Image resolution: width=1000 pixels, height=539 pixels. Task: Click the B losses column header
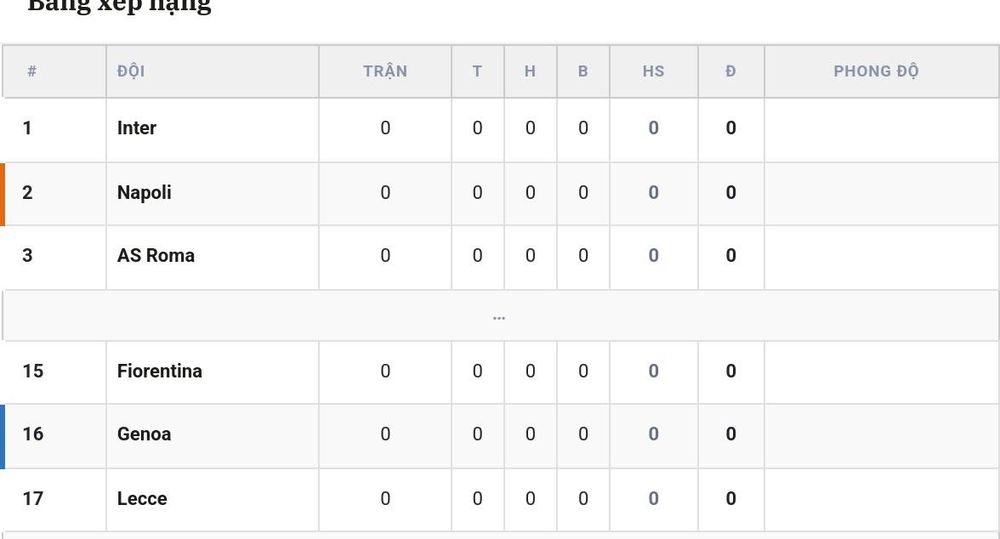coord(583,71)
